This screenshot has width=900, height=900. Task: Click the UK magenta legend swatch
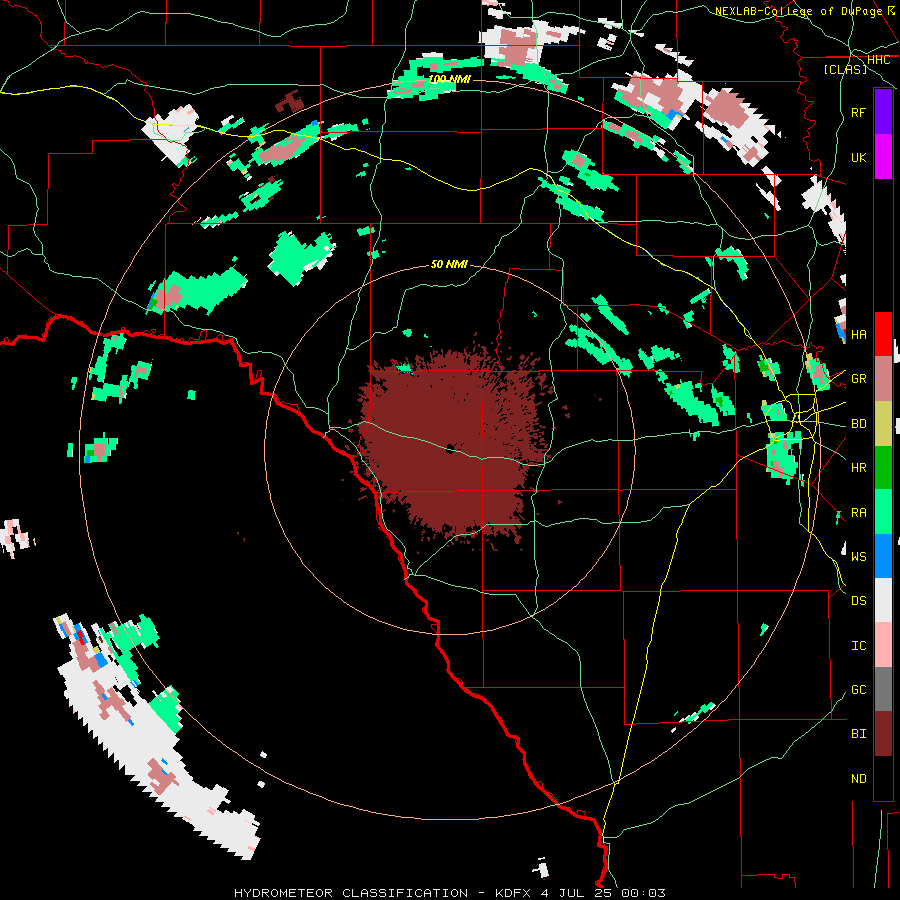pos(883,157)
